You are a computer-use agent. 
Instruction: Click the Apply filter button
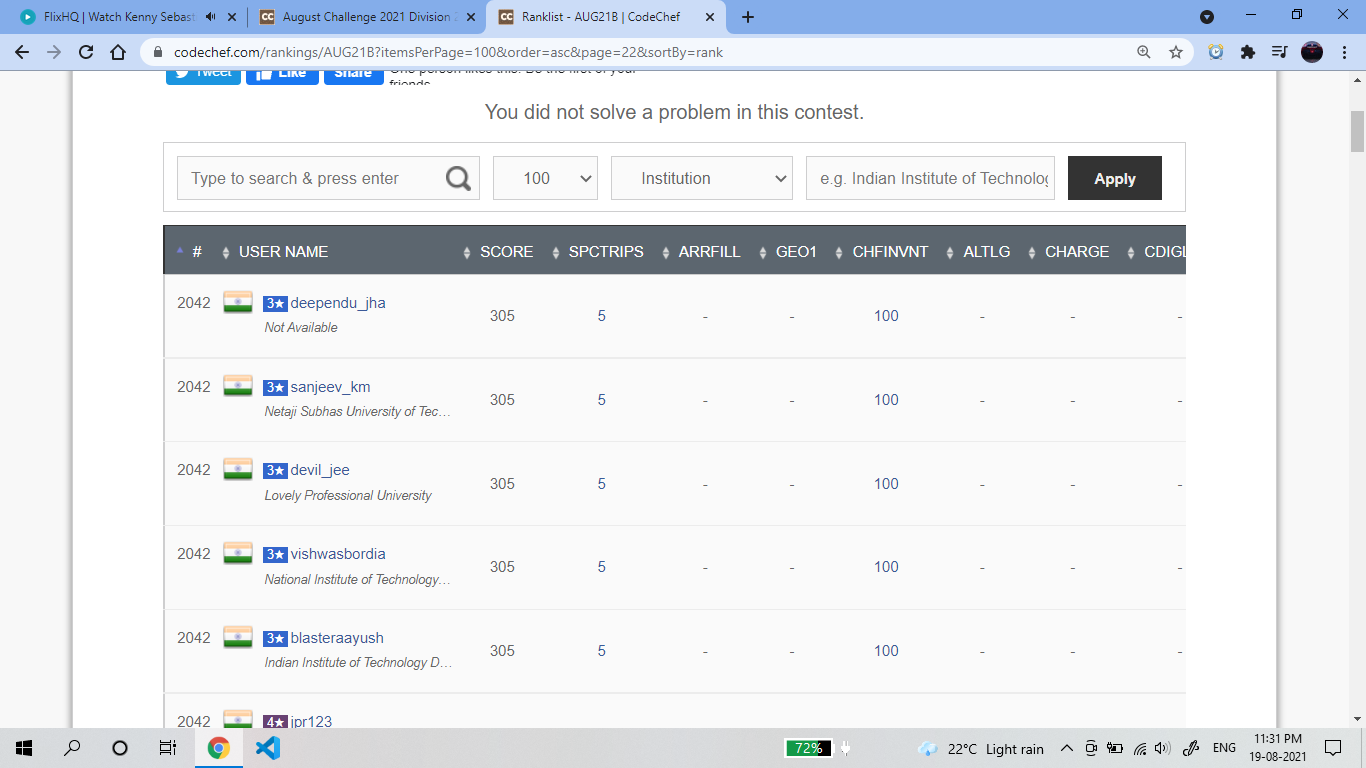pos(1115,178)
